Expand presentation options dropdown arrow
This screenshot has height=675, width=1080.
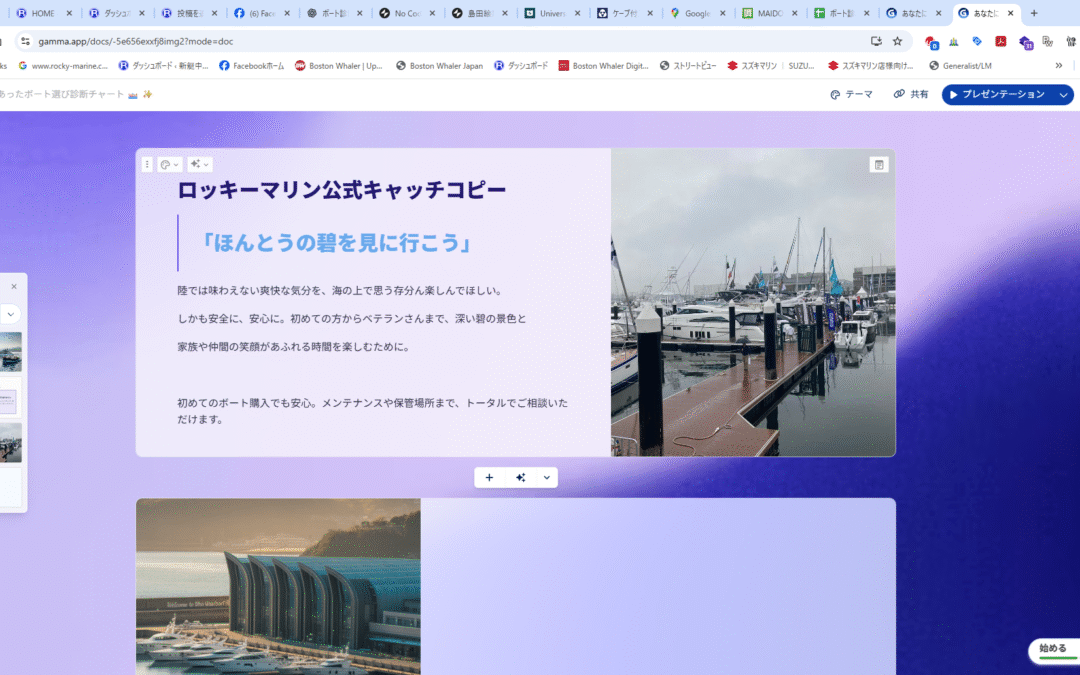(1064, 94)
